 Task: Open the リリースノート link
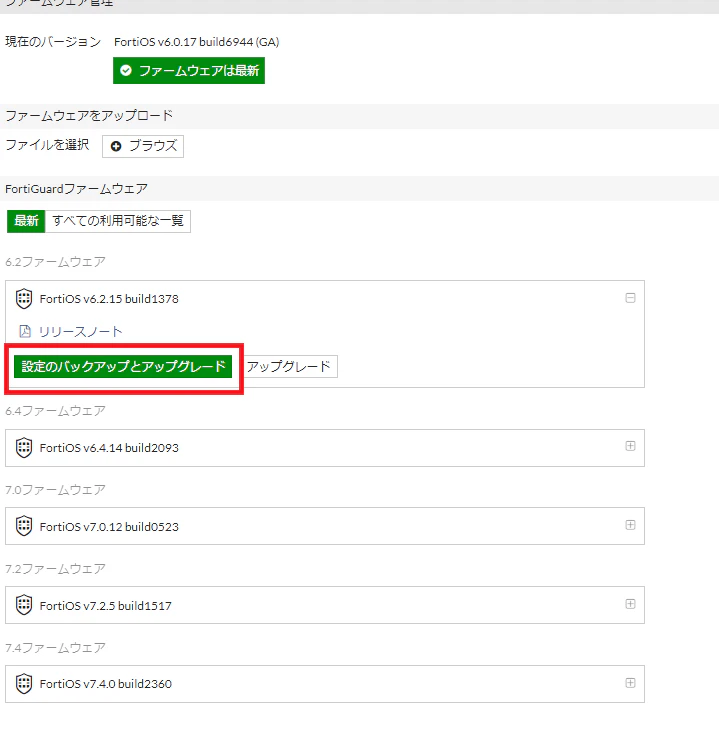click(80, 332)
